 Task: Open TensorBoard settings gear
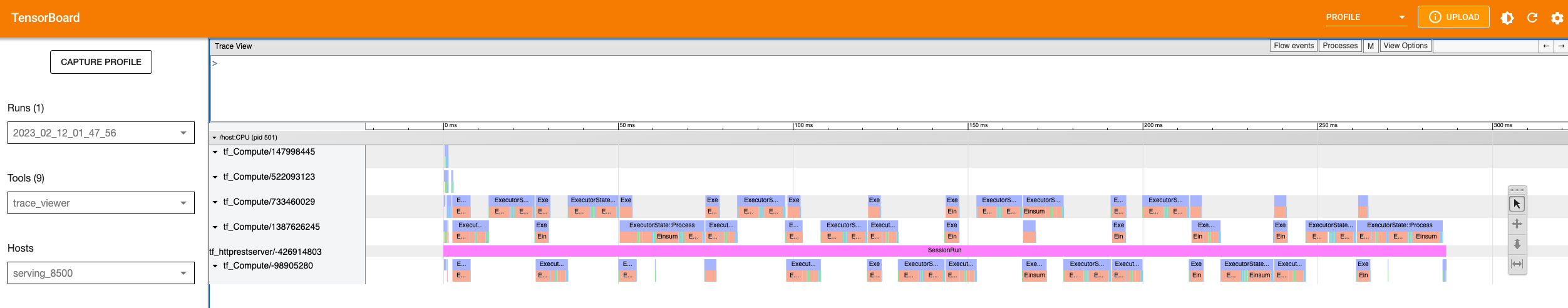(x=1557, y=18)
